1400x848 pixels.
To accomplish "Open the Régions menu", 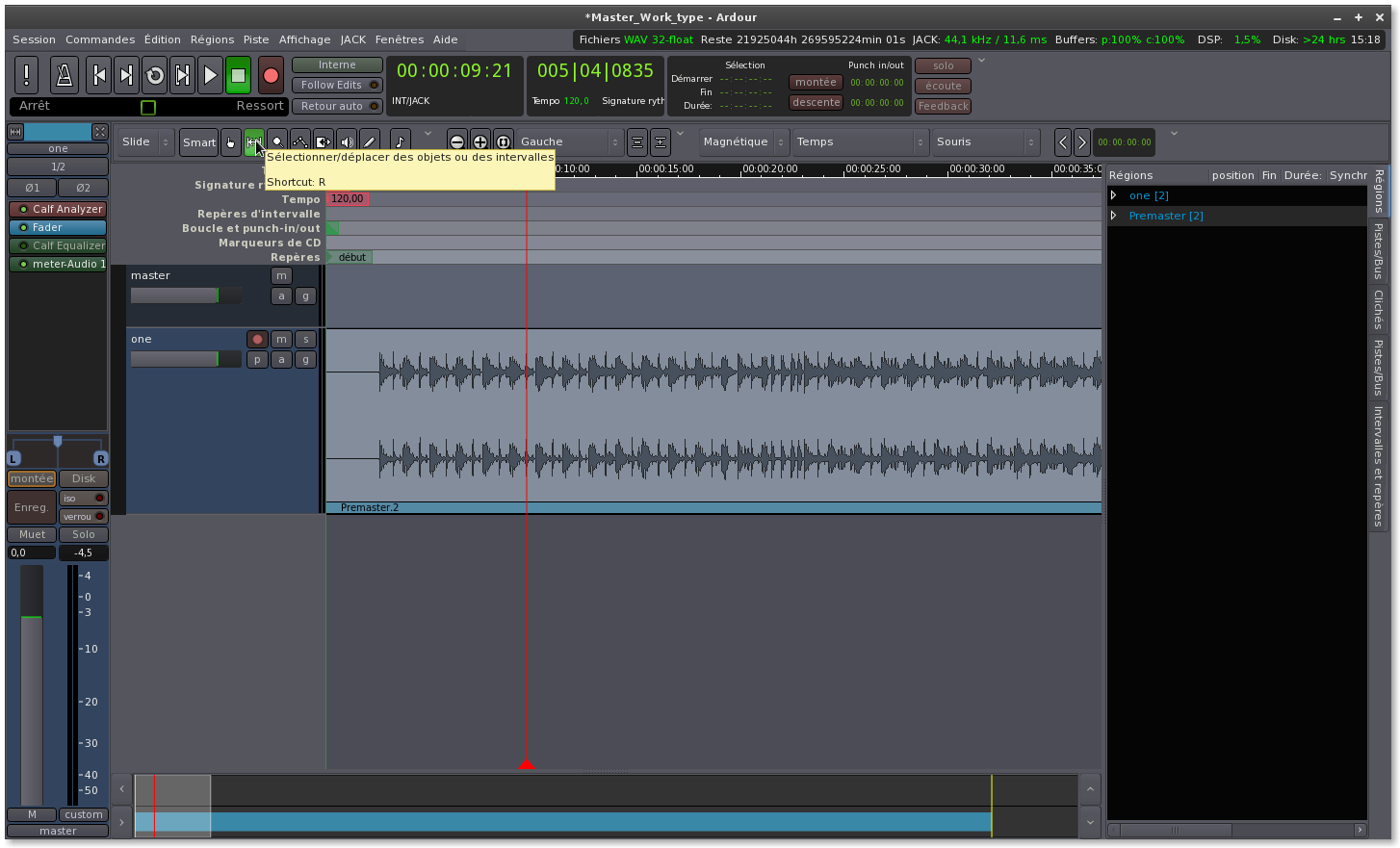I will [212, 39].
